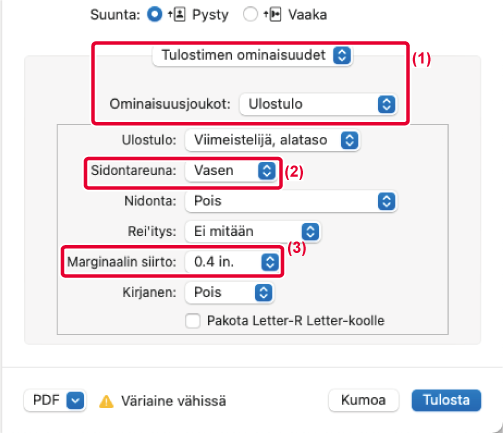The image size is (503, 433).
Task: Click arrows icon on Ominaisuusjoukot popup
Action: (387, 104)
